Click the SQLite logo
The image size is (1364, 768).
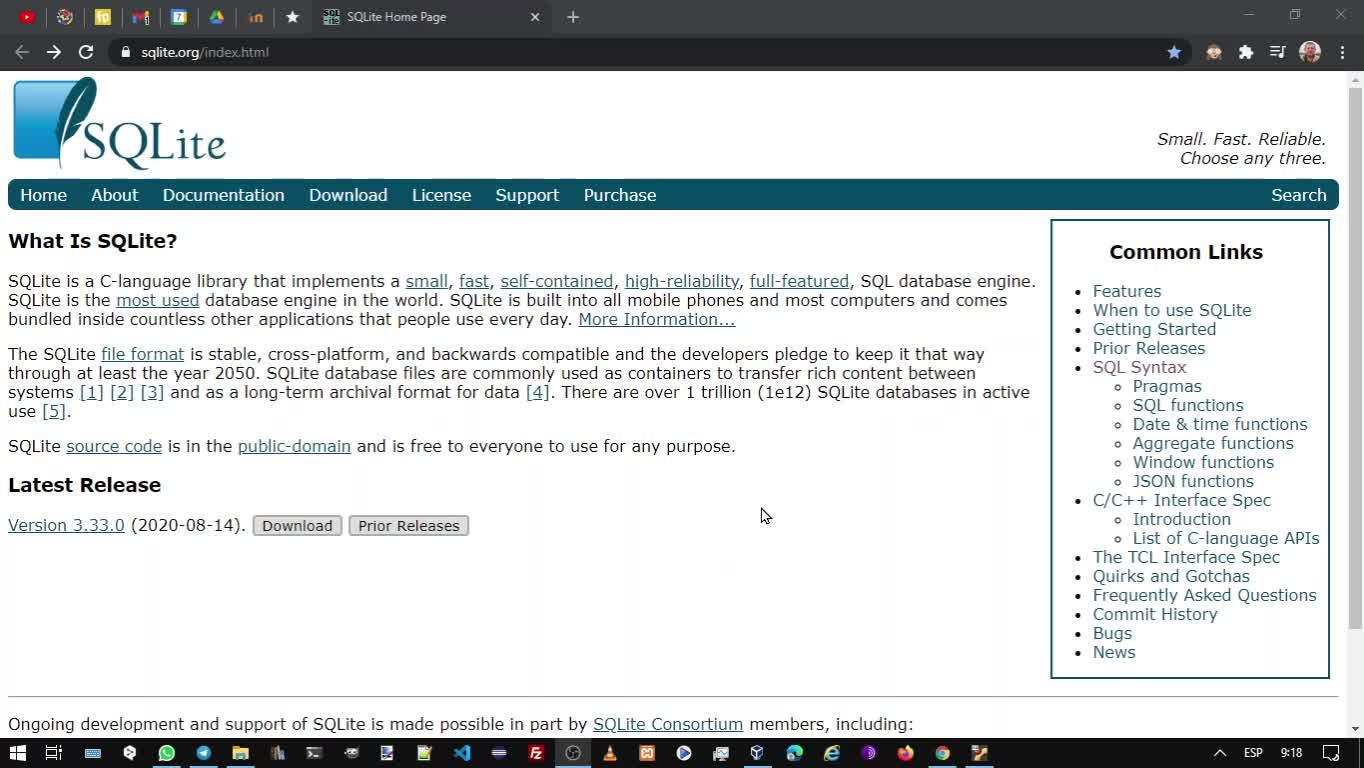coord(119,123)
